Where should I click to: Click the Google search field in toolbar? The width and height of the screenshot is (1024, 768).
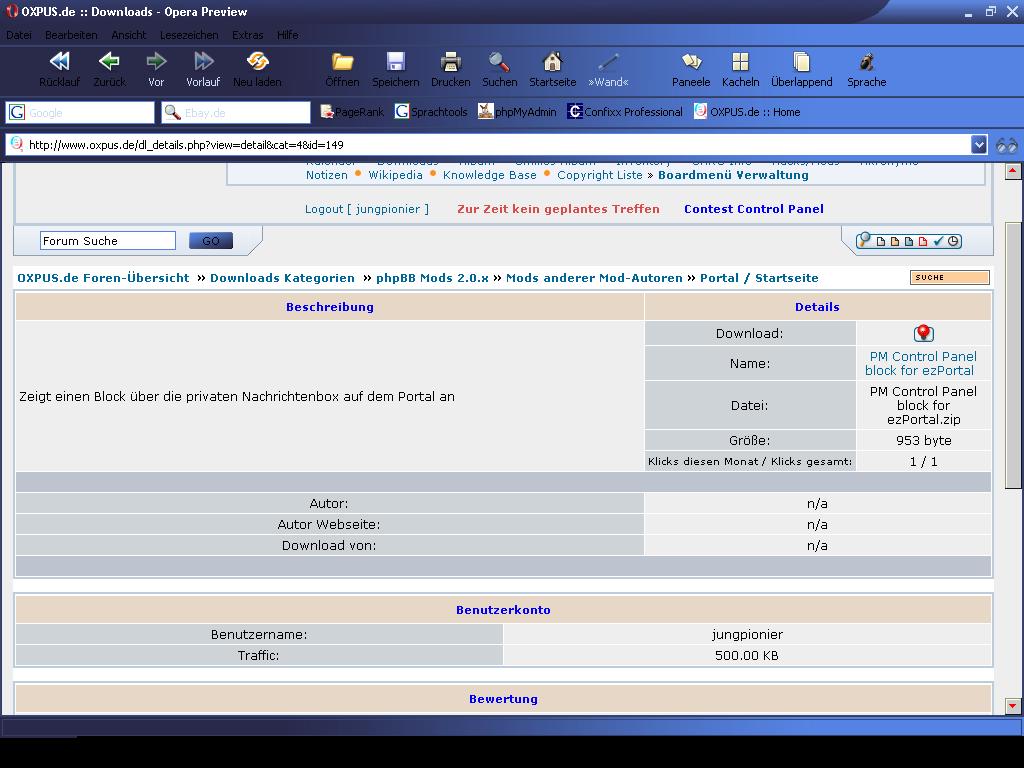88,112
